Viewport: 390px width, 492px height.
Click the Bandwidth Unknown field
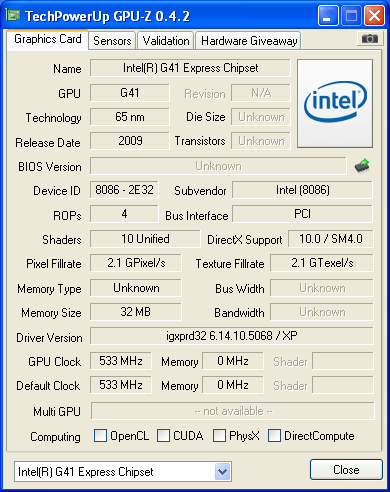pyautogui.click(x=322, y=312)
